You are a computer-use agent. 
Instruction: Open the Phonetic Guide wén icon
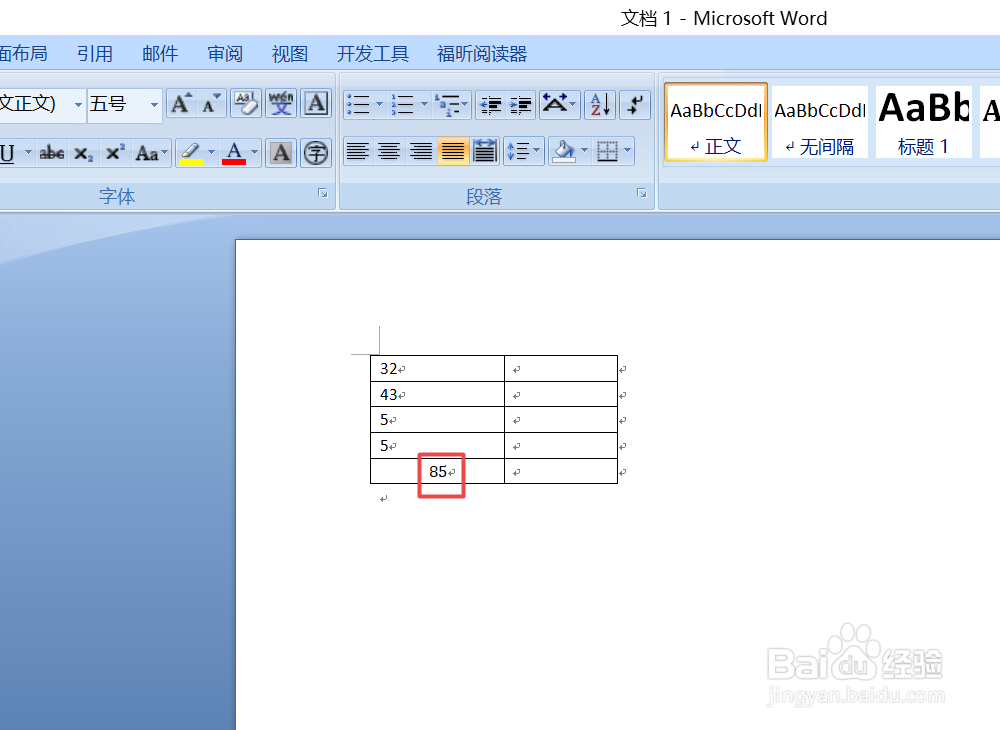click(281, 103)
